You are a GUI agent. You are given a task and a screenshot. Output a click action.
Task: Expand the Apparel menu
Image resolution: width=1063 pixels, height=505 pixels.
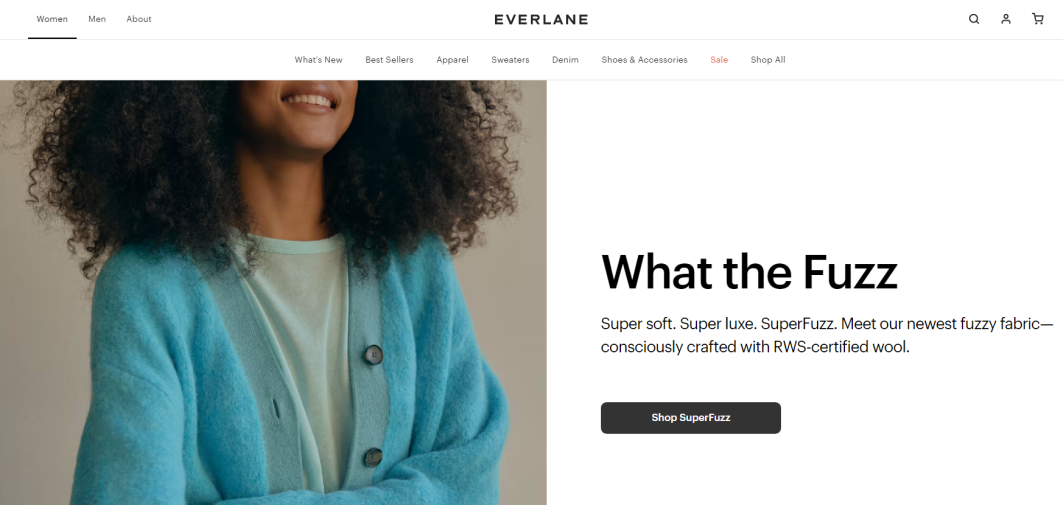tap(452, 60)
